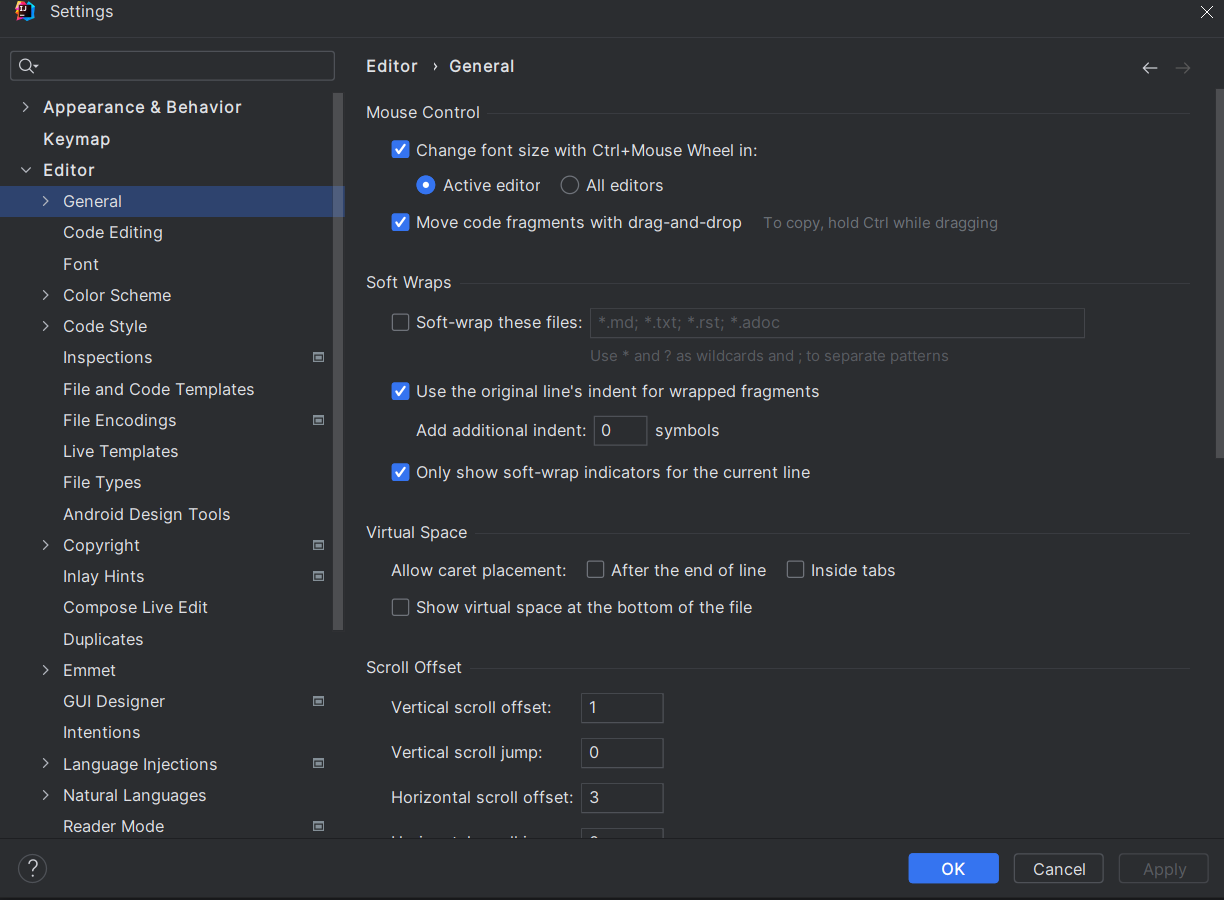The image size is (1224, 900).
Task: Click the back navigation arrow icon
Action: coord(1150,68)
